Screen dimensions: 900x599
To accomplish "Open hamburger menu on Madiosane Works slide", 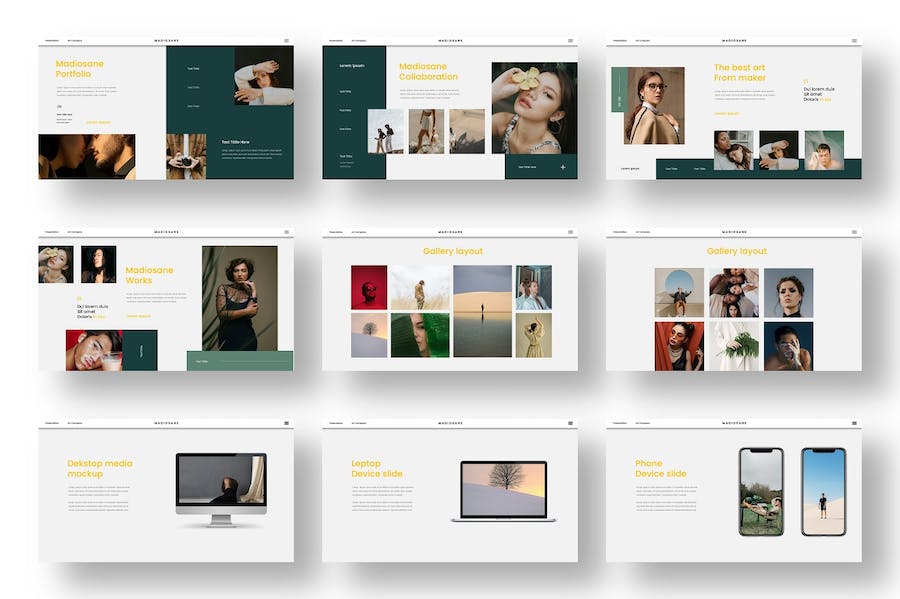I will [286, 232].
